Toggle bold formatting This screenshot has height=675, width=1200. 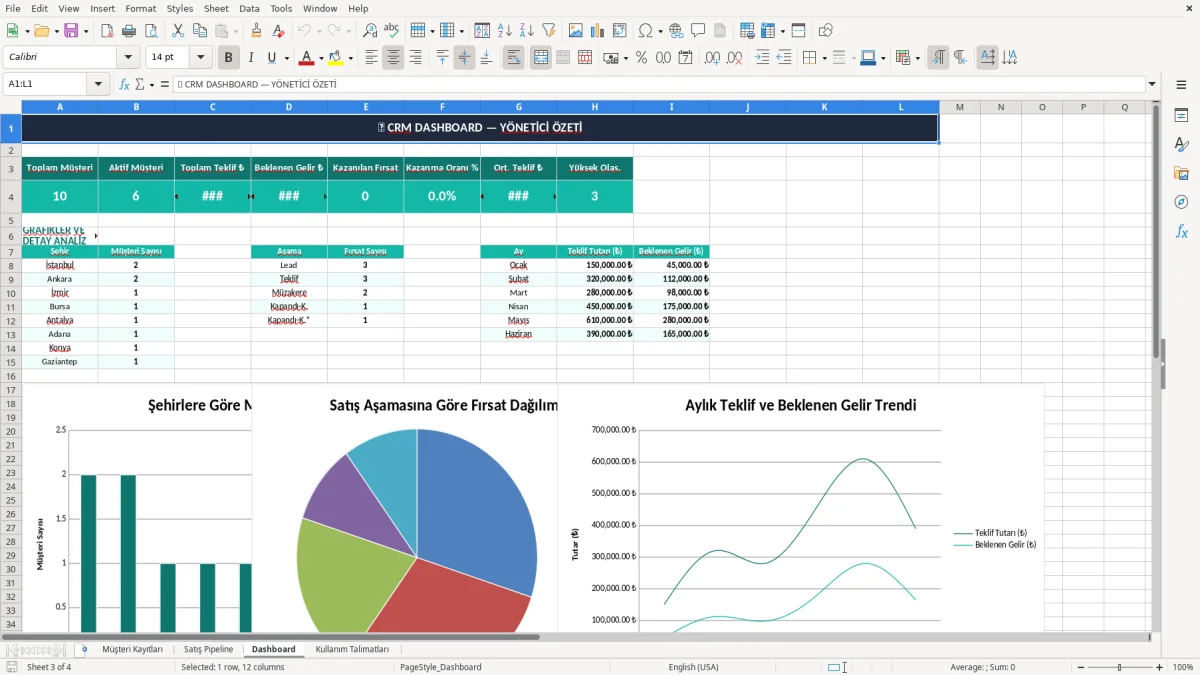coord(228,58)
